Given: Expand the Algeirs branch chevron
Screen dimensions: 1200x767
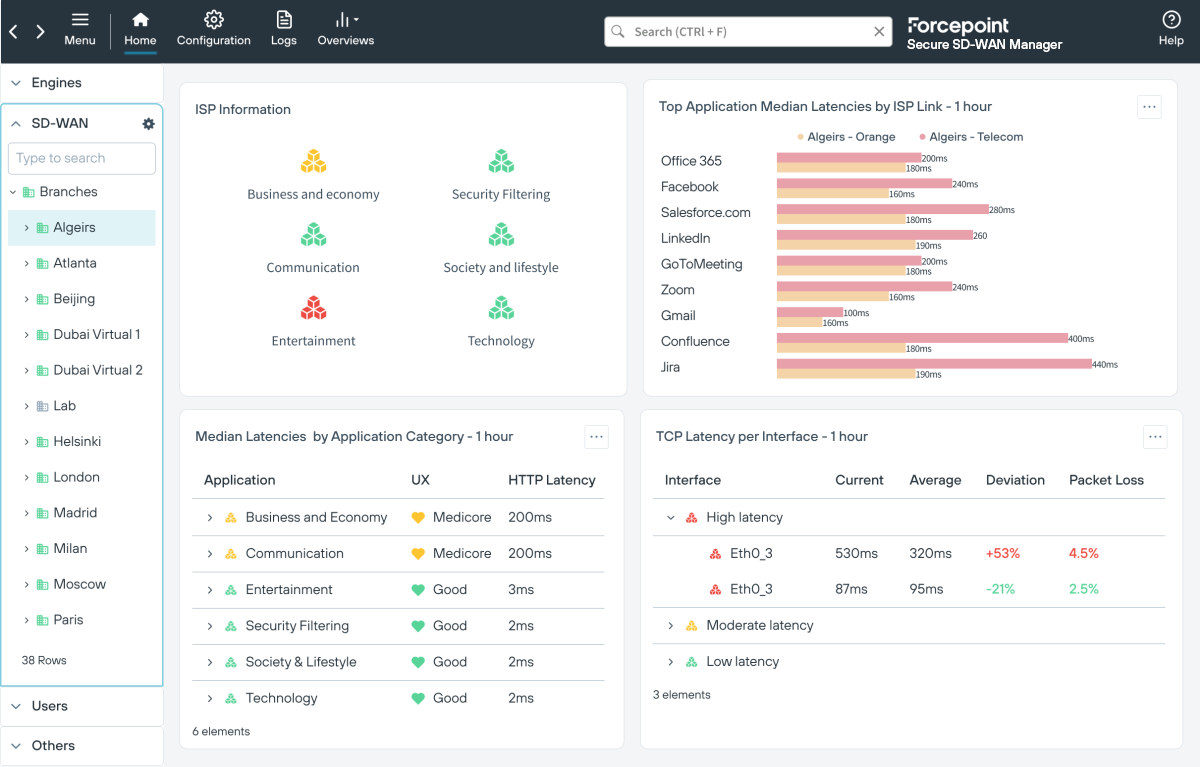Looking at the screenshot, I should 27,228.
